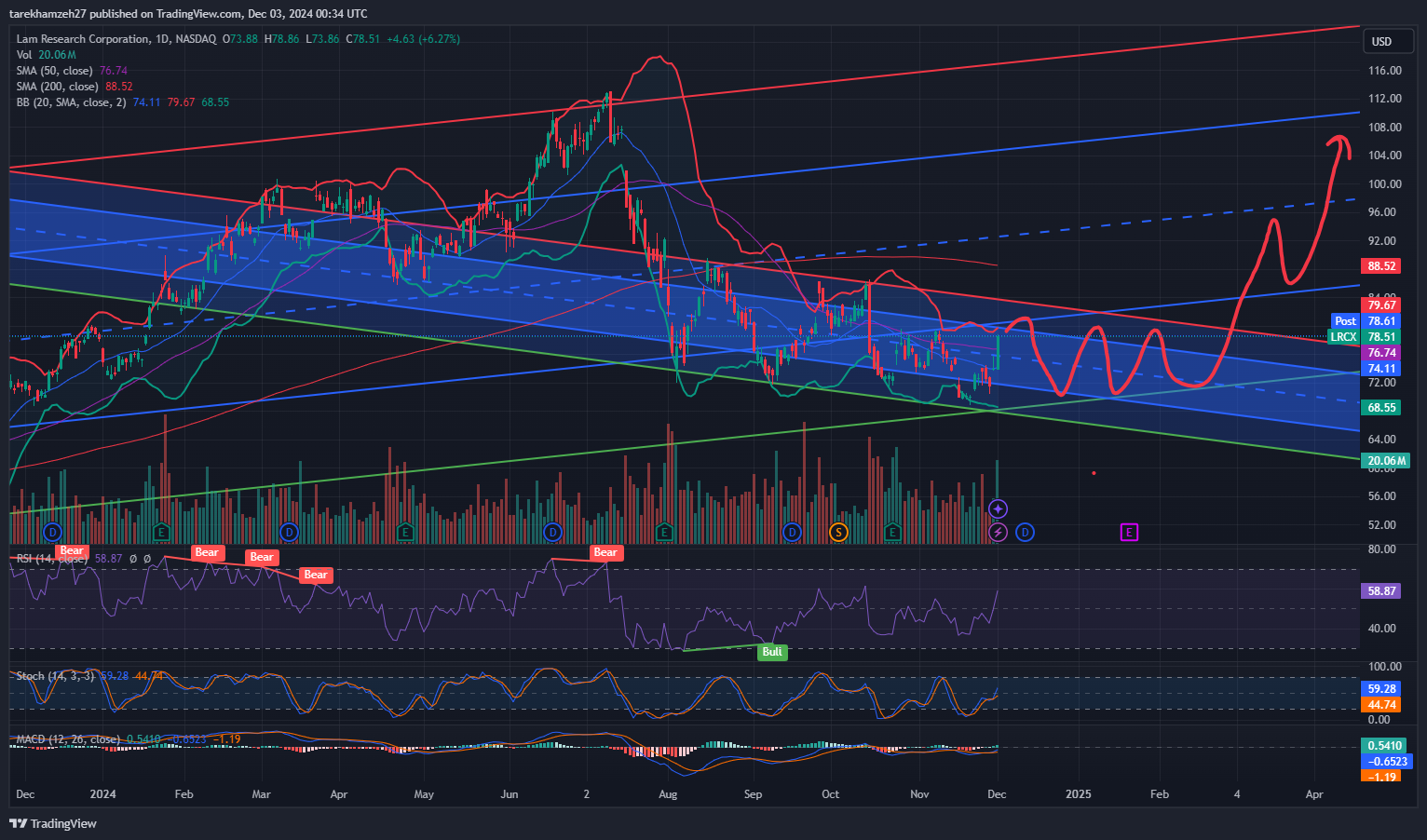Screen dimensions: 1427x840
Task: Click the Aug label on the time axis
Action: tap(667, 794)
